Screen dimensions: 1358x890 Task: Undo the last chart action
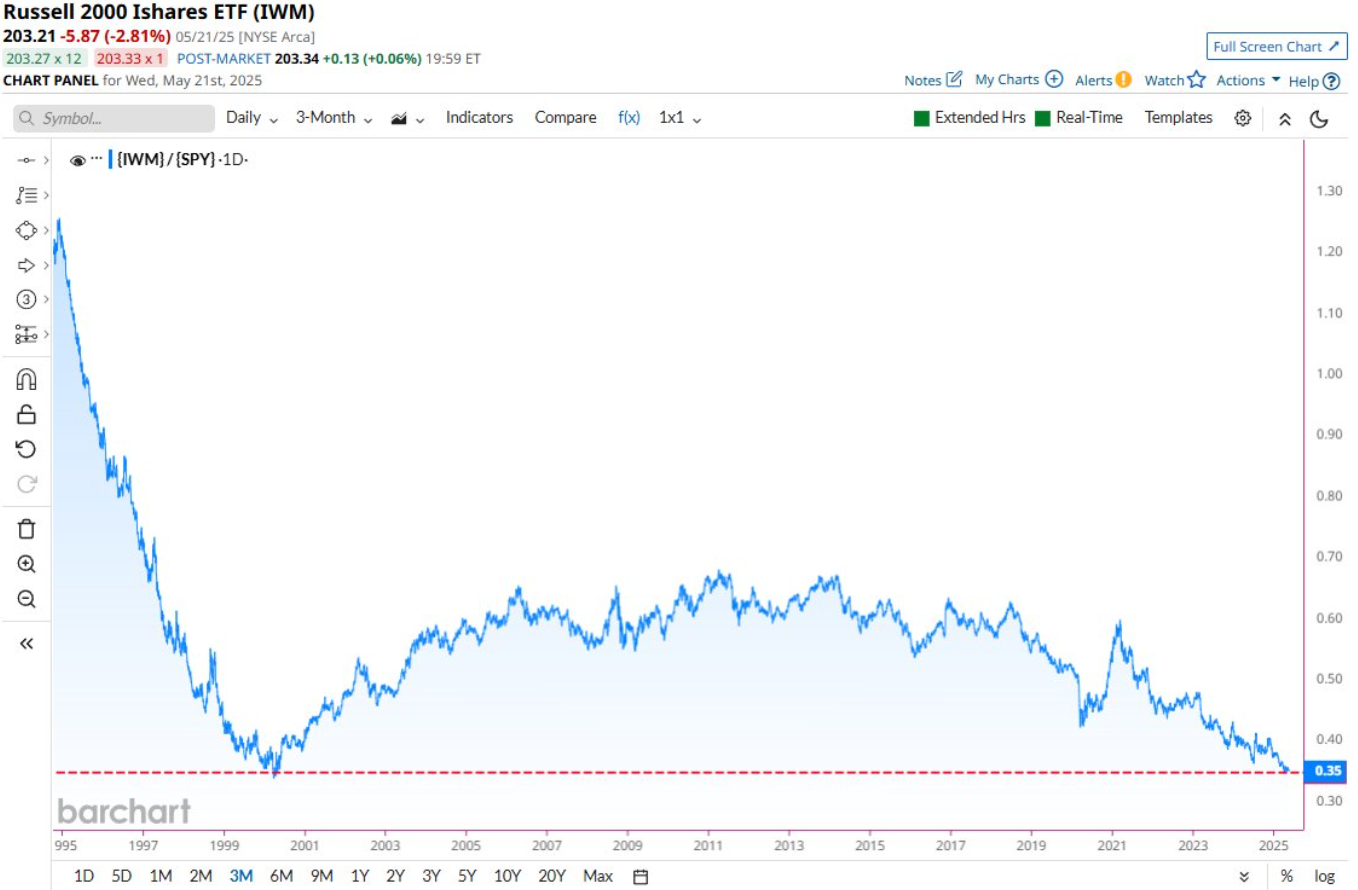pyautogui.click(x=27, y=449)
